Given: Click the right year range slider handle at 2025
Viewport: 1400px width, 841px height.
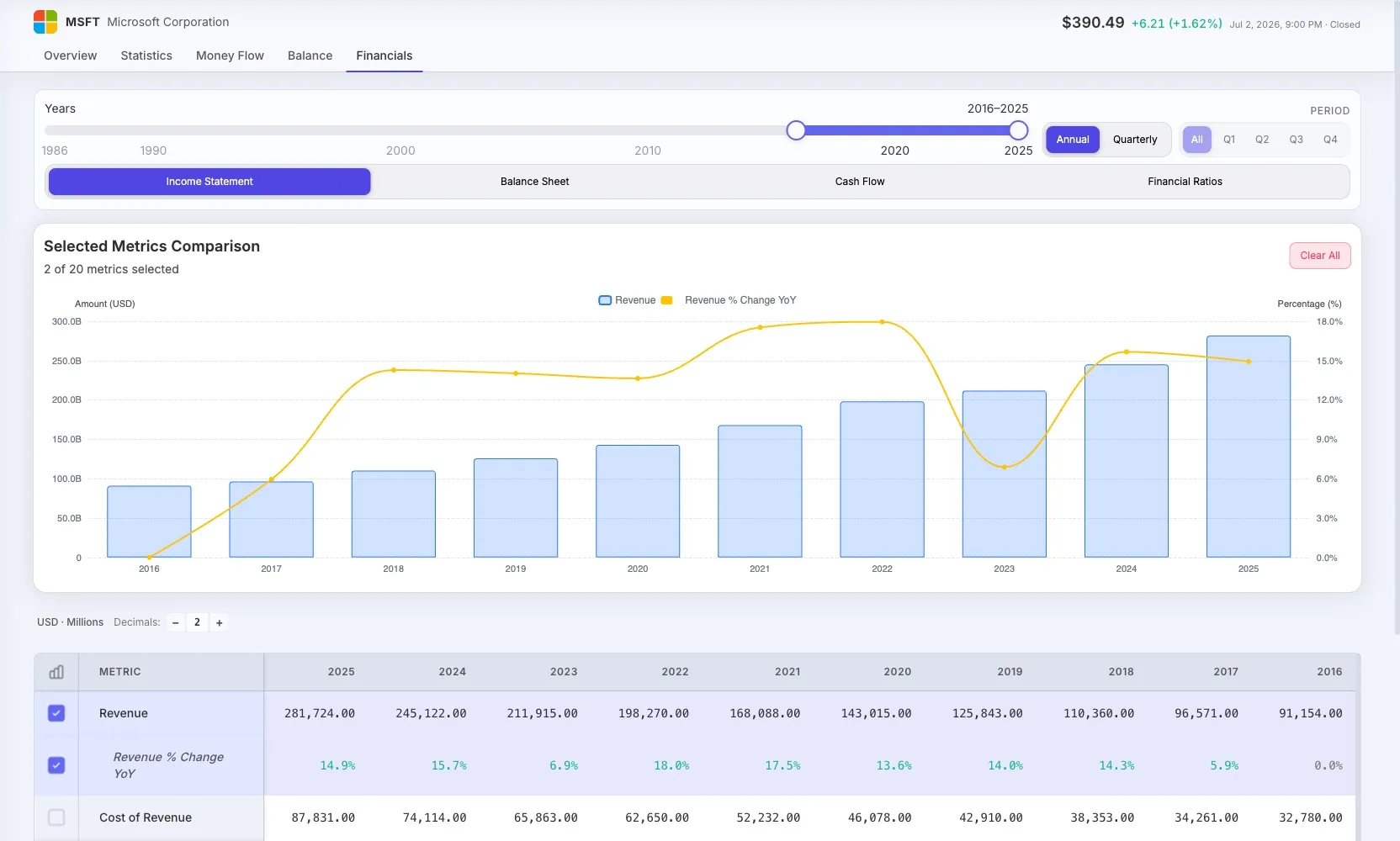Looking at the screenshot, I should click(x=1019, y=130).
